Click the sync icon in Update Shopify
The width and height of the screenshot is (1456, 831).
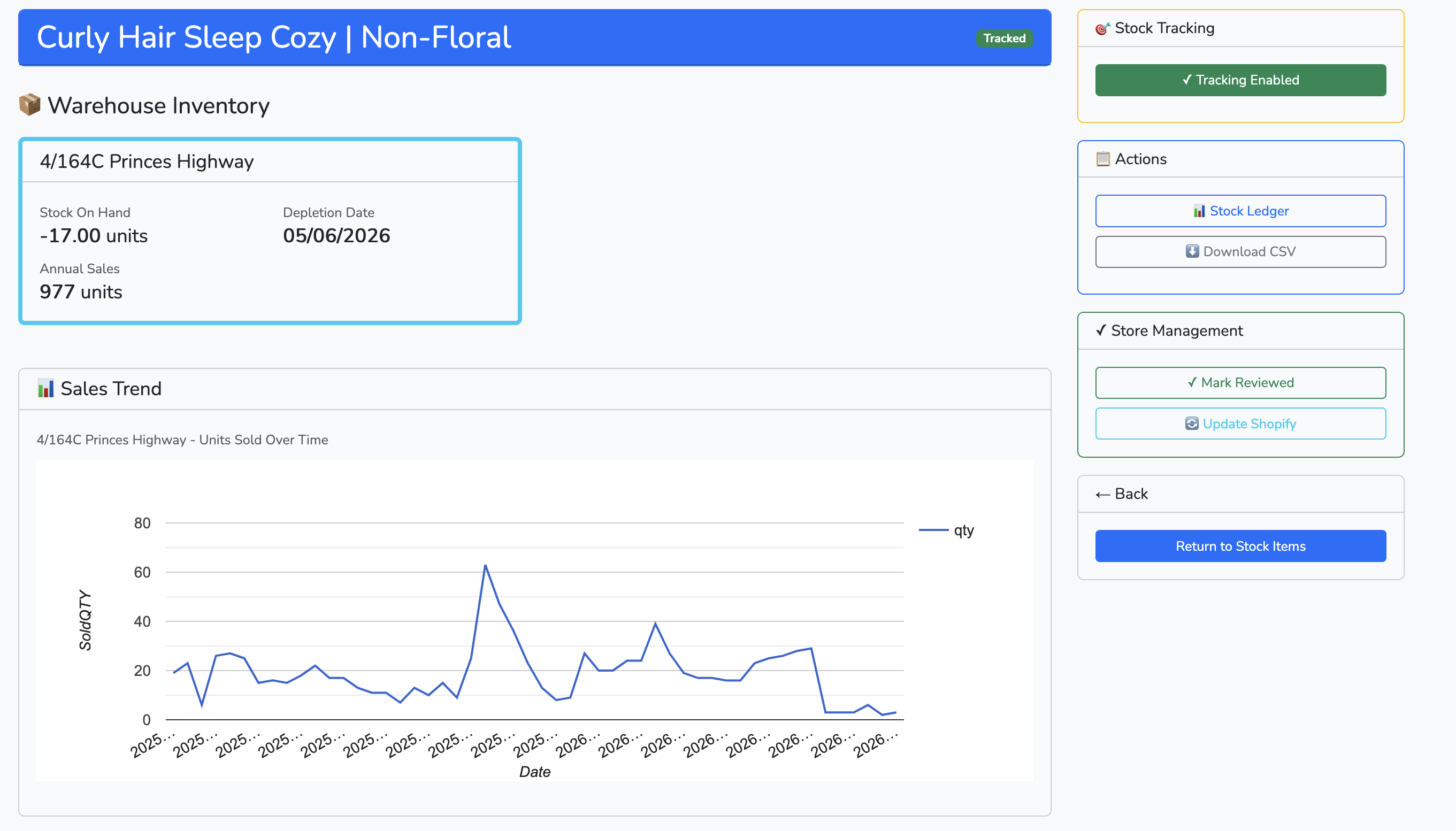[x=1192, y=424]
